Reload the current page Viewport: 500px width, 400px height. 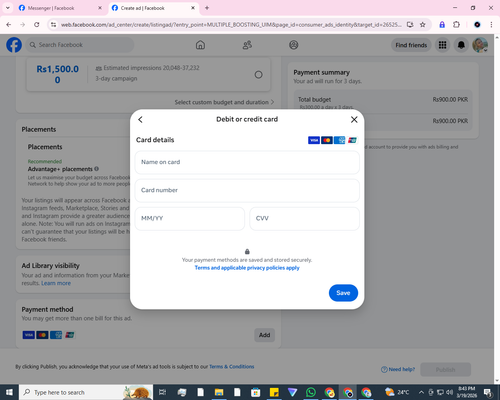pos(37,25)
